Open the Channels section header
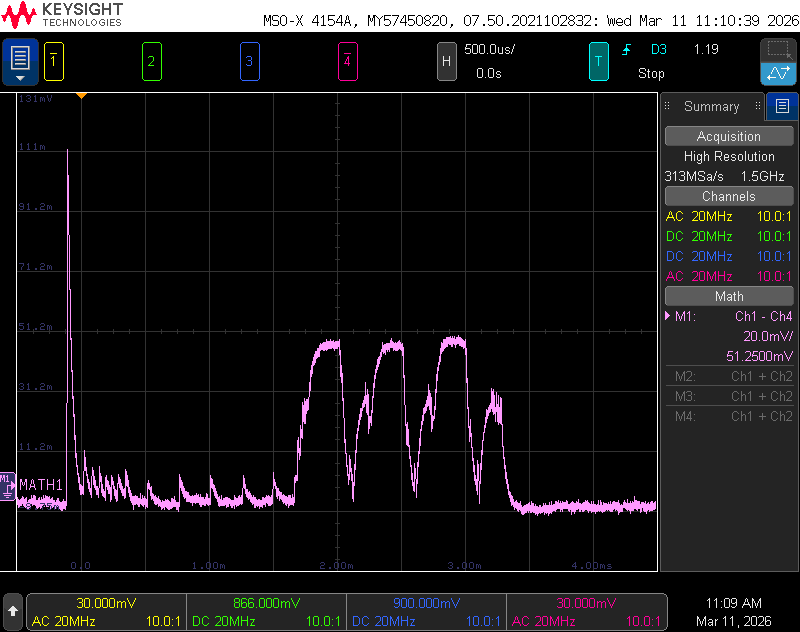The width and height of the screenshot is (800, 632). coord(729,196)
